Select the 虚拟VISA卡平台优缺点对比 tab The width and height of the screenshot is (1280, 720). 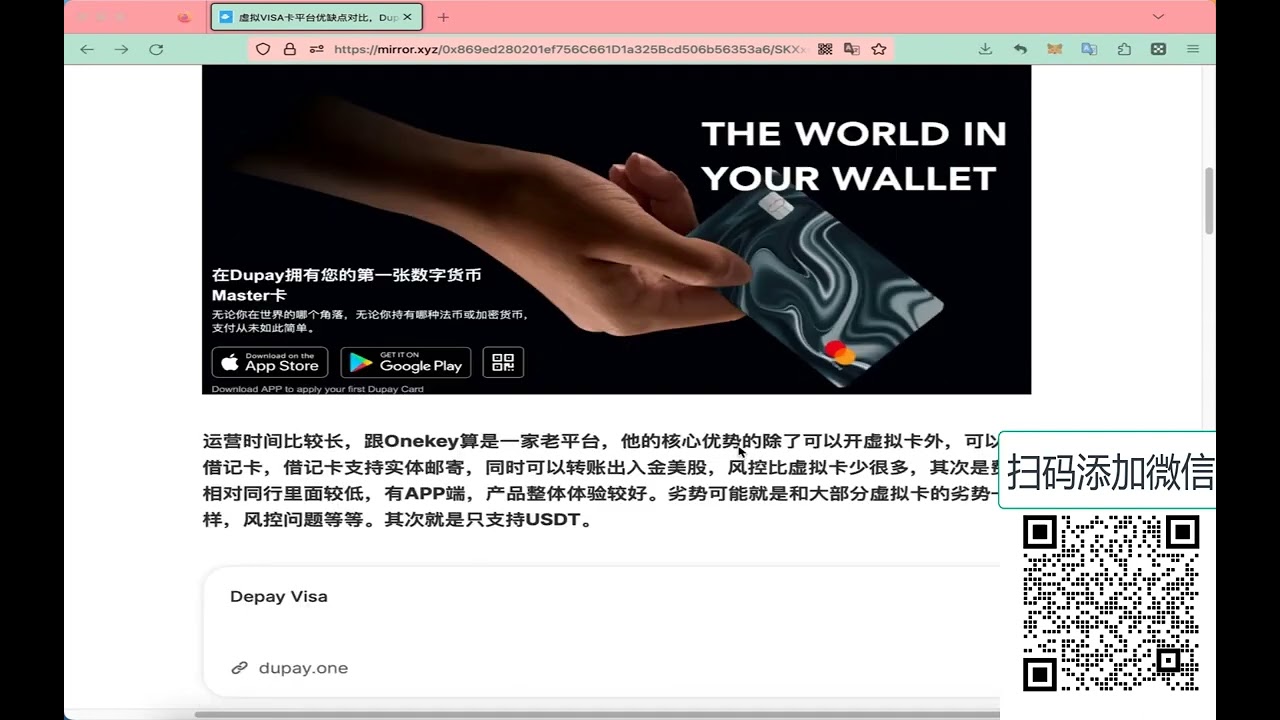316,17
